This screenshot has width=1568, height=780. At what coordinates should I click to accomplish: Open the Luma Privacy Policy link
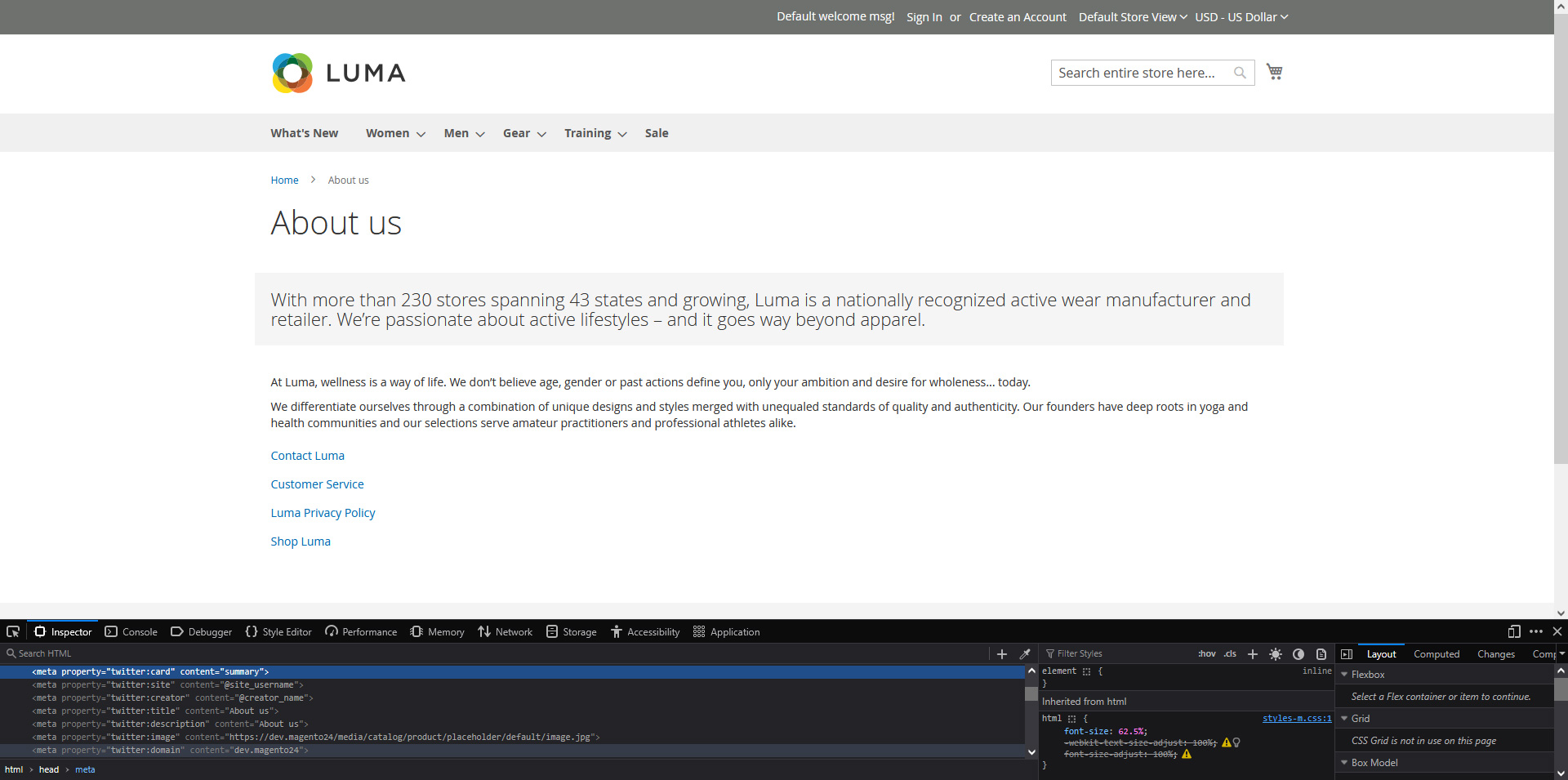323,513
